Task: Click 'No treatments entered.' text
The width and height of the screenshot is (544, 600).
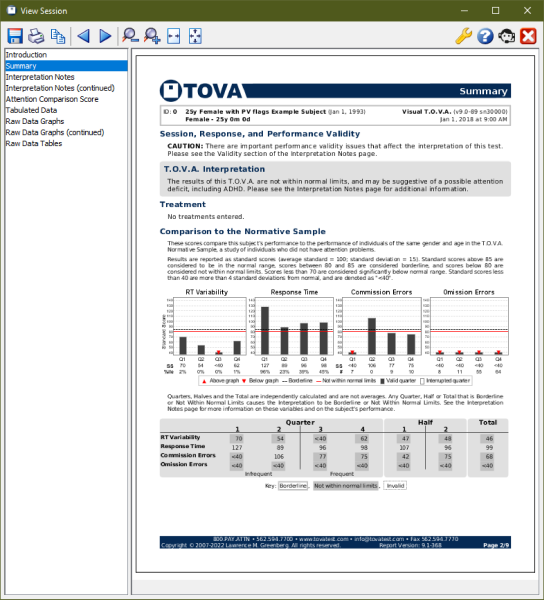Action: (x=205, y=217)
